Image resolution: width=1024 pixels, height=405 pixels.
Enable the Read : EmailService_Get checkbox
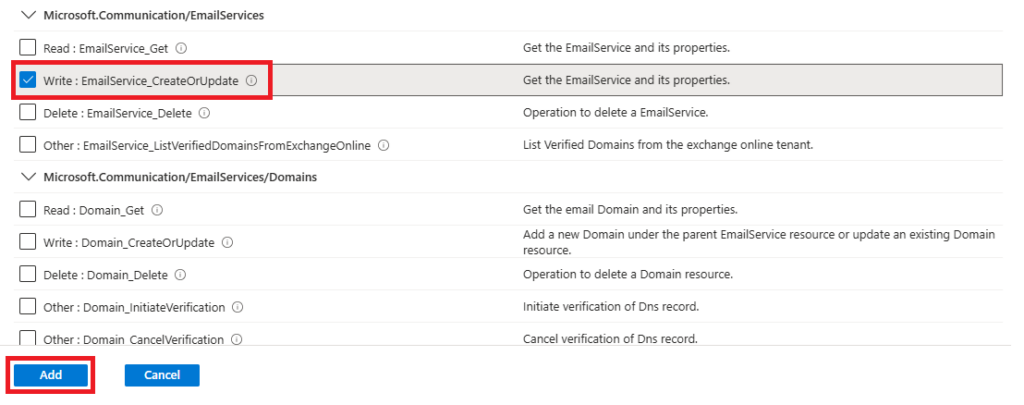click(28, 48)
